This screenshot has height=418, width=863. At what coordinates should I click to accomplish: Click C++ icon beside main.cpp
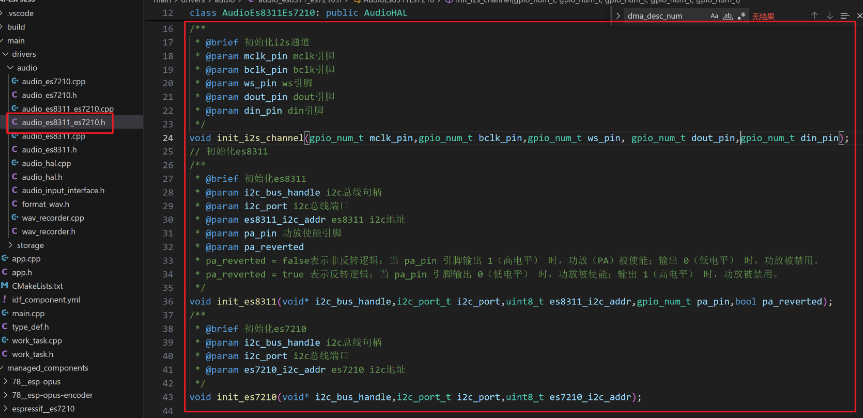tap(5, 313)
